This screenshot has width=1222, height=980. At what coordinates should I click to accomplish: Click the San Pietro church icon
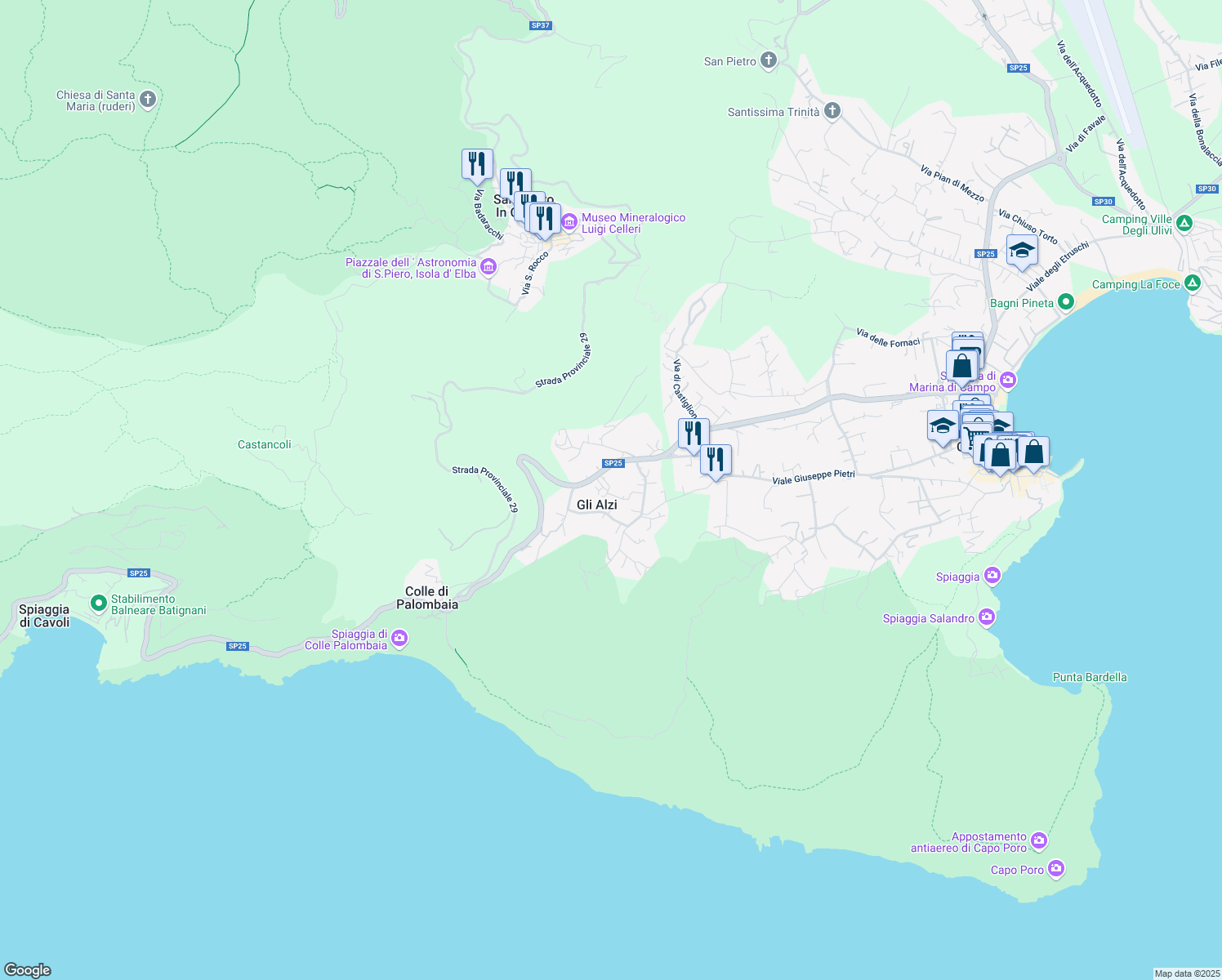point(768,60)
